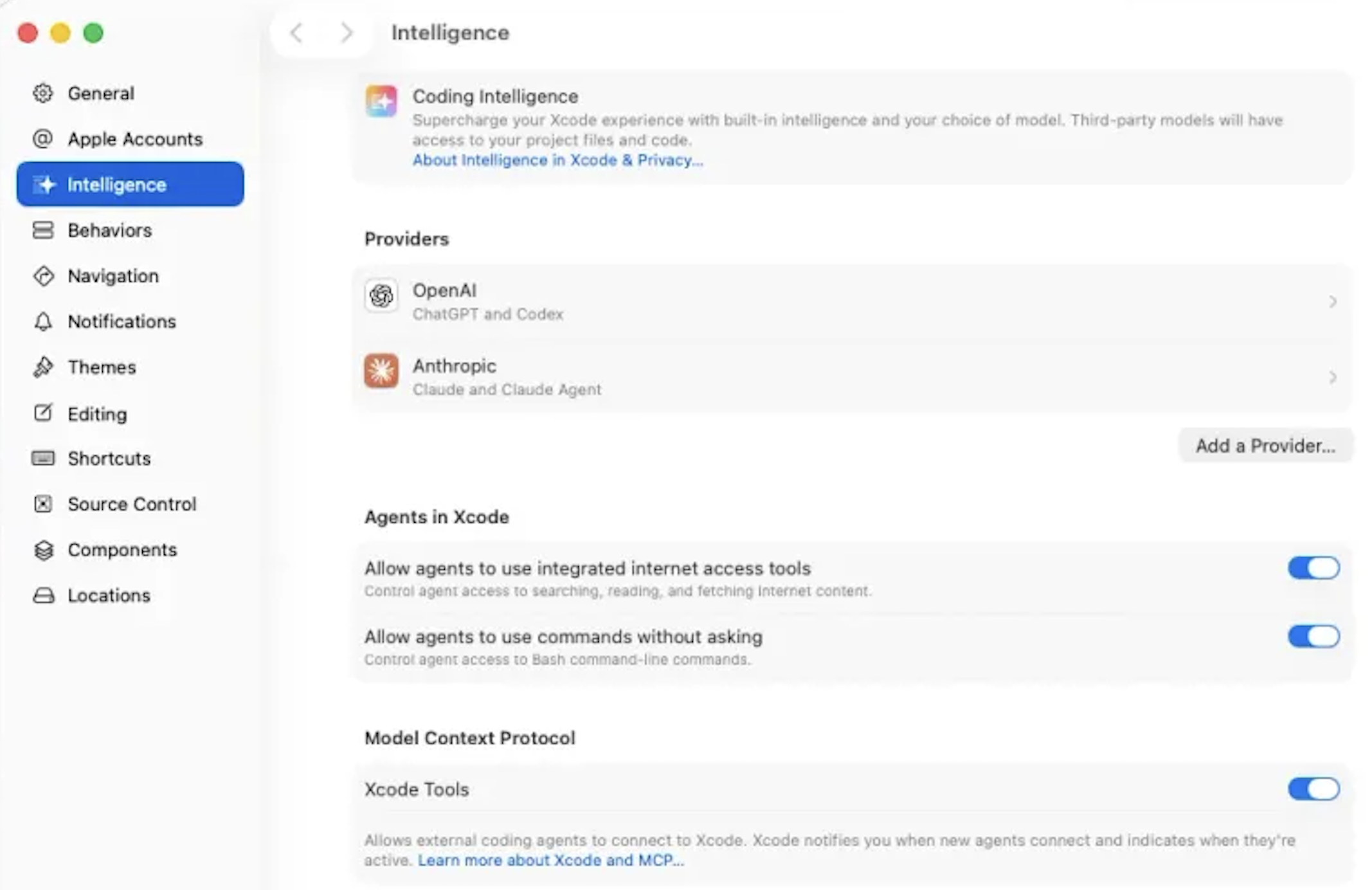Click the Intelligence sparkle icon
The image size is (1372, 890).
point(45,185)
